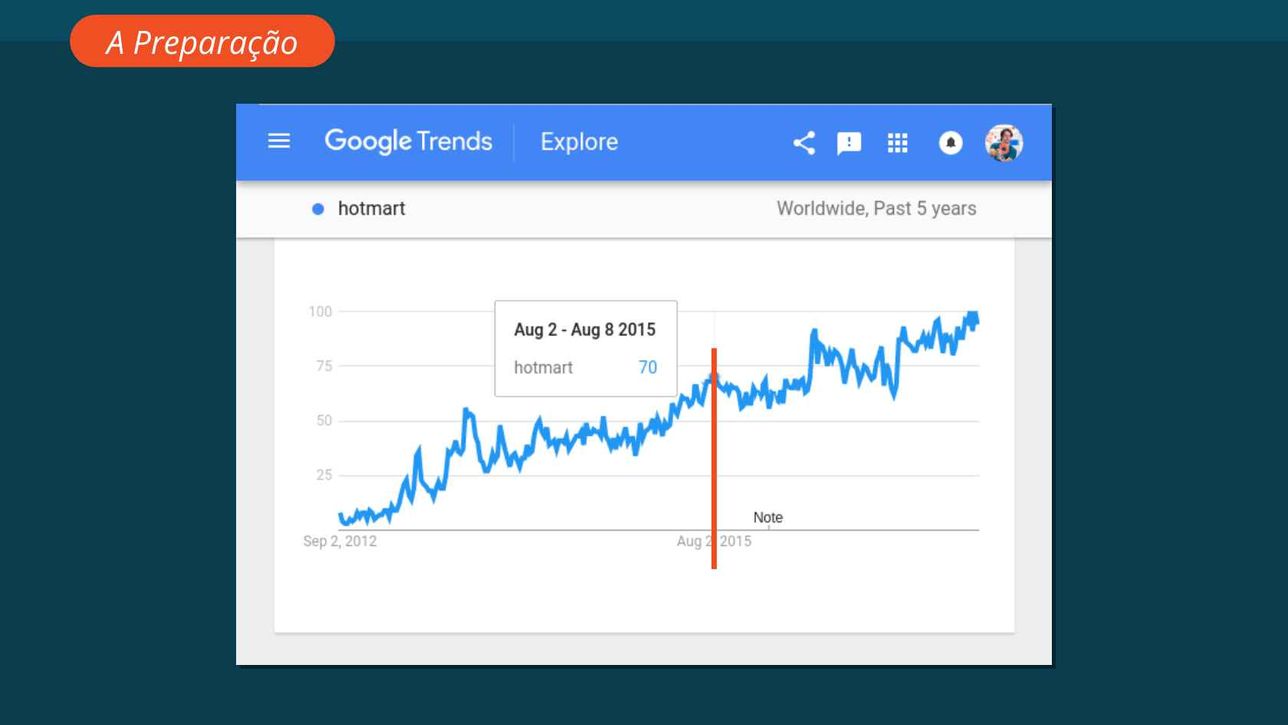Click the share icon in header

(804, 143)
